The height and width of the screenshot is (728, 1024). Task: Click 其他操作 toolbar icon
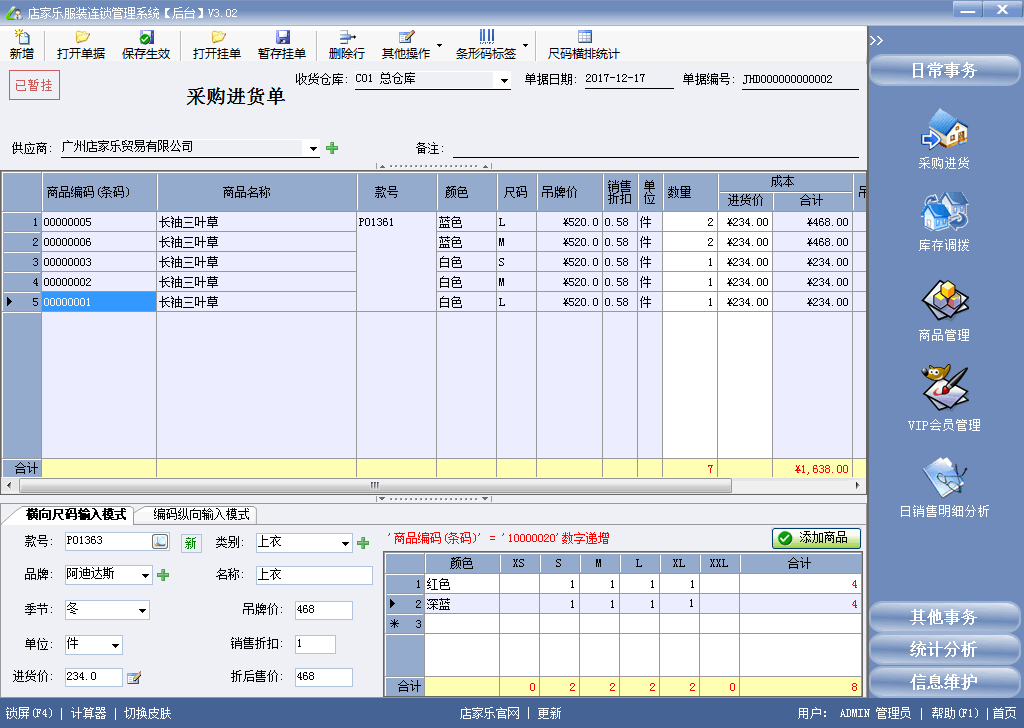406,44
